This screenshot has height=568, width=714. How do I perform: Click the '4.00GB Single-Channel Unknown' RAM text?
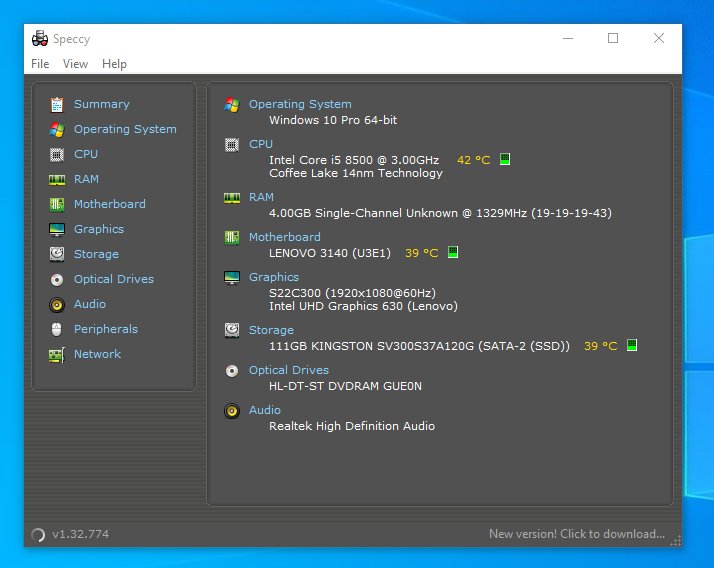click(363, 213)
